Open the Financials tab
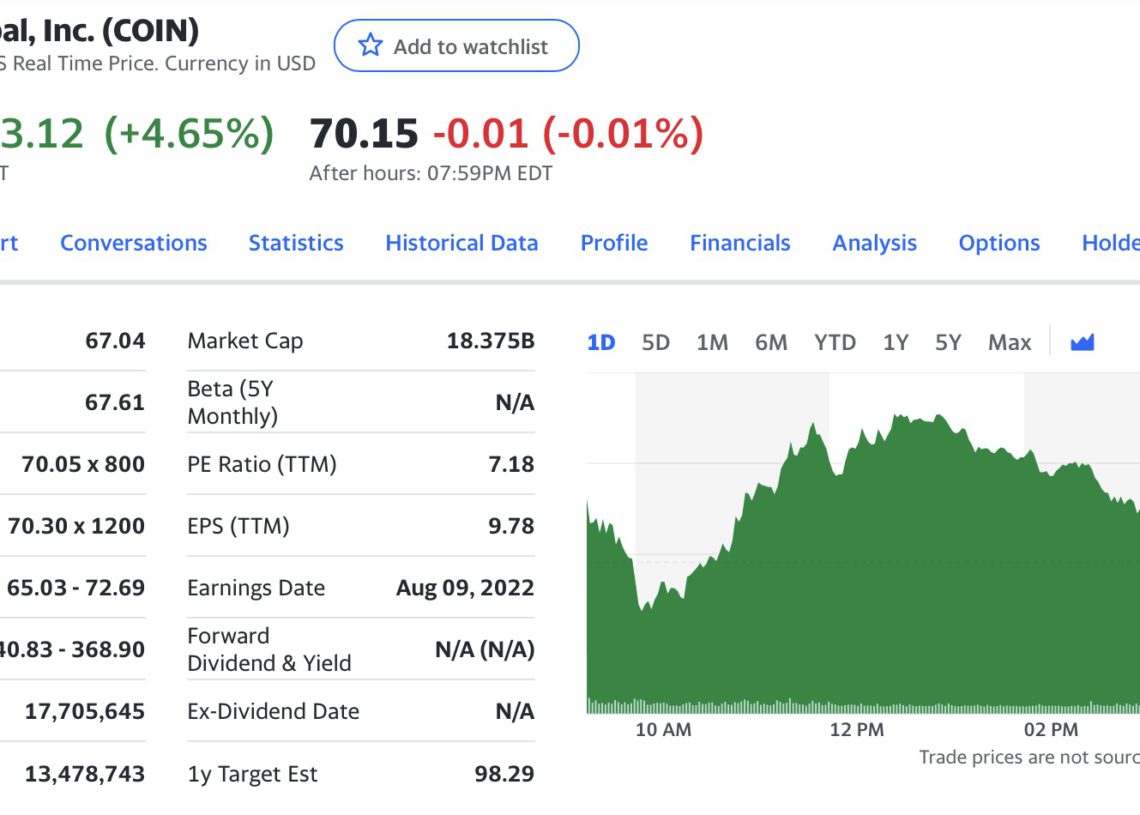This screenshot has width=1140, height=815. tap(739, 243)
